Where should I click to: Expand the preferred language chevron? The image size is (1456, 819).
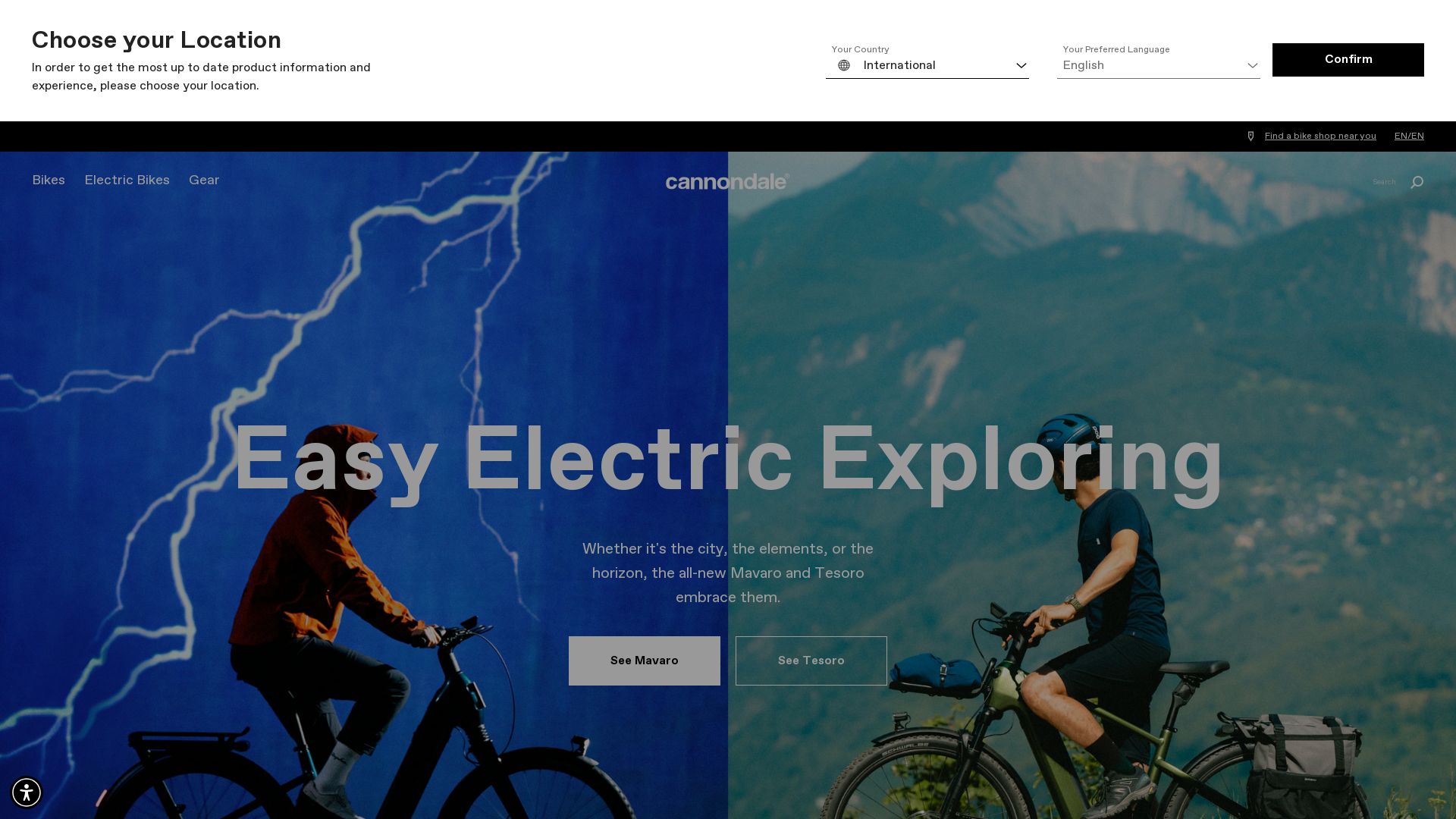pos(1253,66)
